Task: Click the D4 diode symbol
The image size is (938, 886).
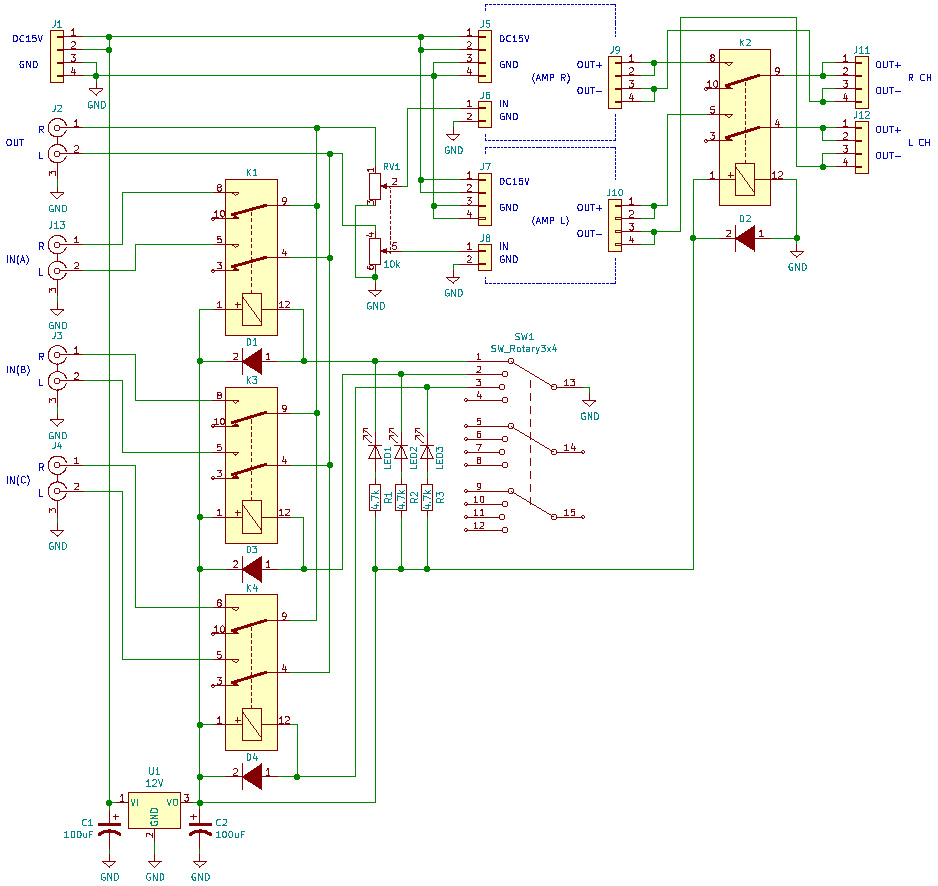Action: pyautogui.click(x=251, y=775)
